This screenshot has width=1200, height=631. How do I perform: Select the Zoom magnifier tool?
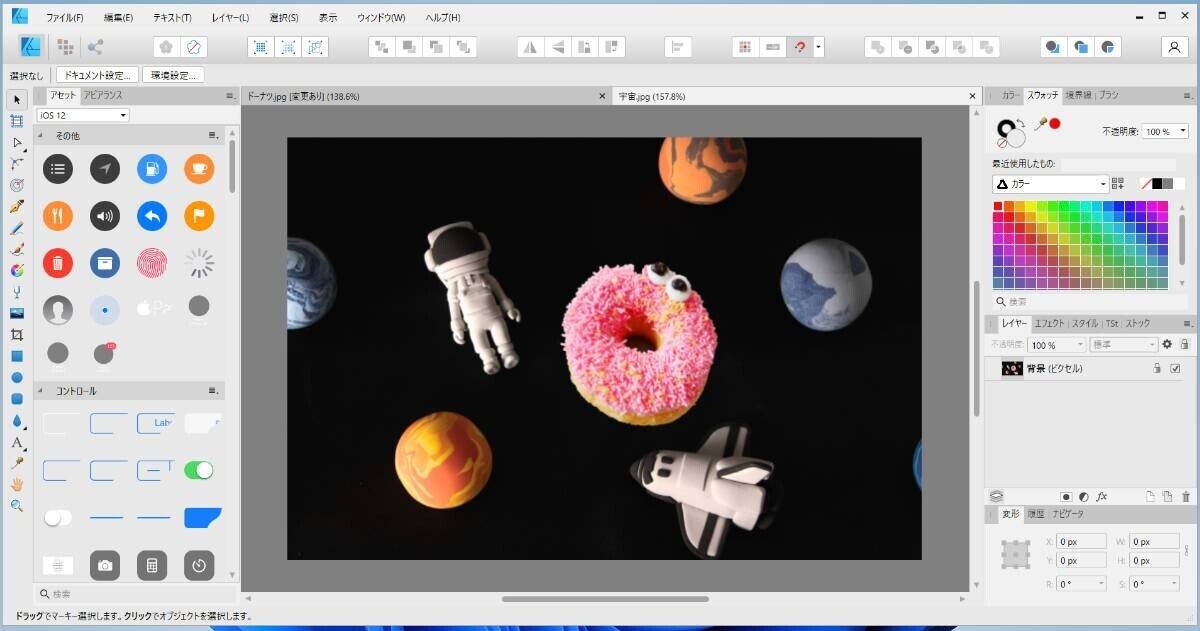pos(17,506)
